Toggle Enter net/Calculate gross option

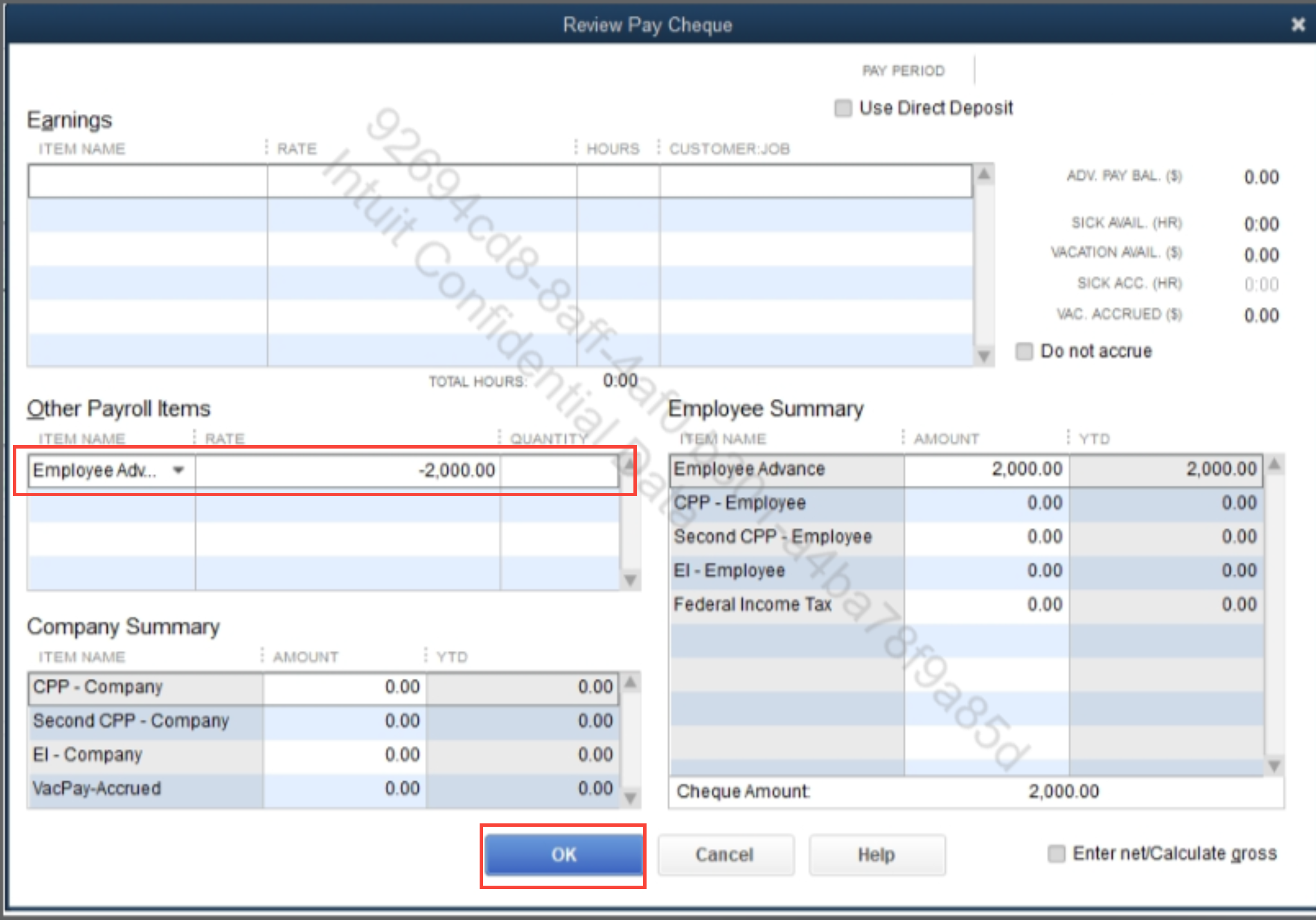click(x=1056, y=854)
